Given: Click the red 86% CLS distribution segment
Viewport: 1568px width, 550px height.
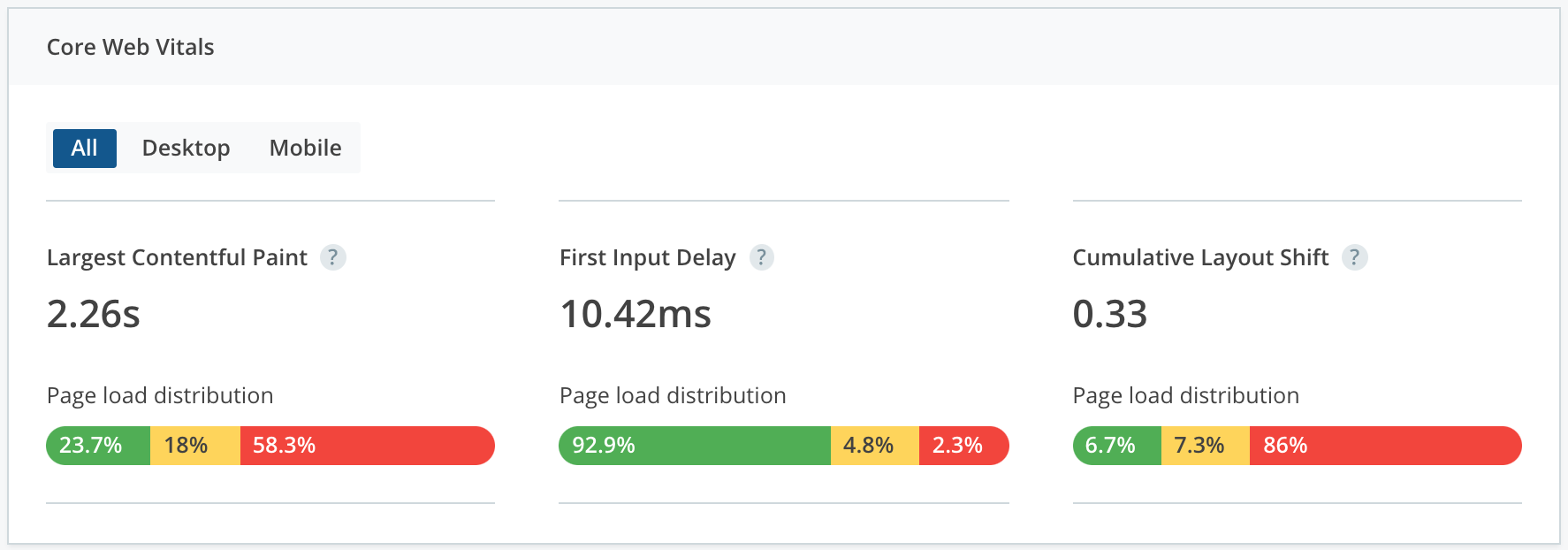Looking at the screenshot, I should pos(1379,446).
